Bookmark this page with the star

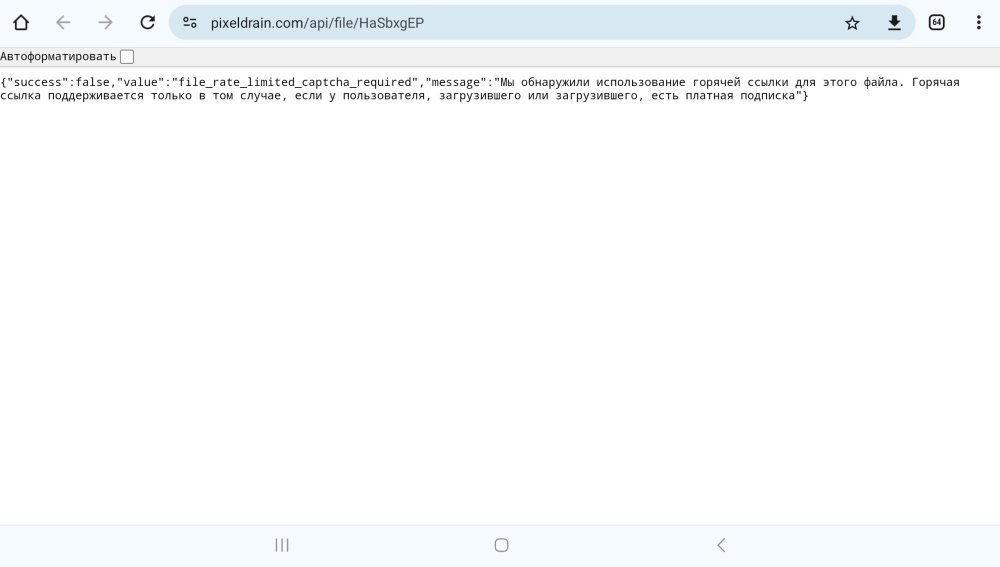852,24
